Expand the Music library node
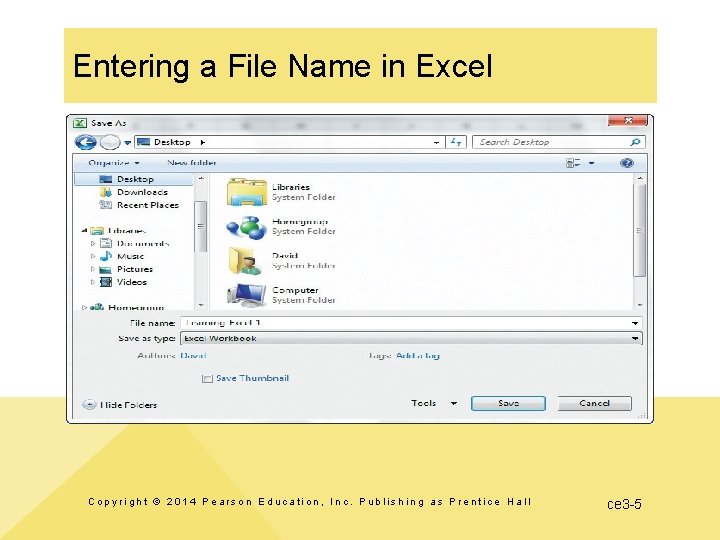 point(93,256)
